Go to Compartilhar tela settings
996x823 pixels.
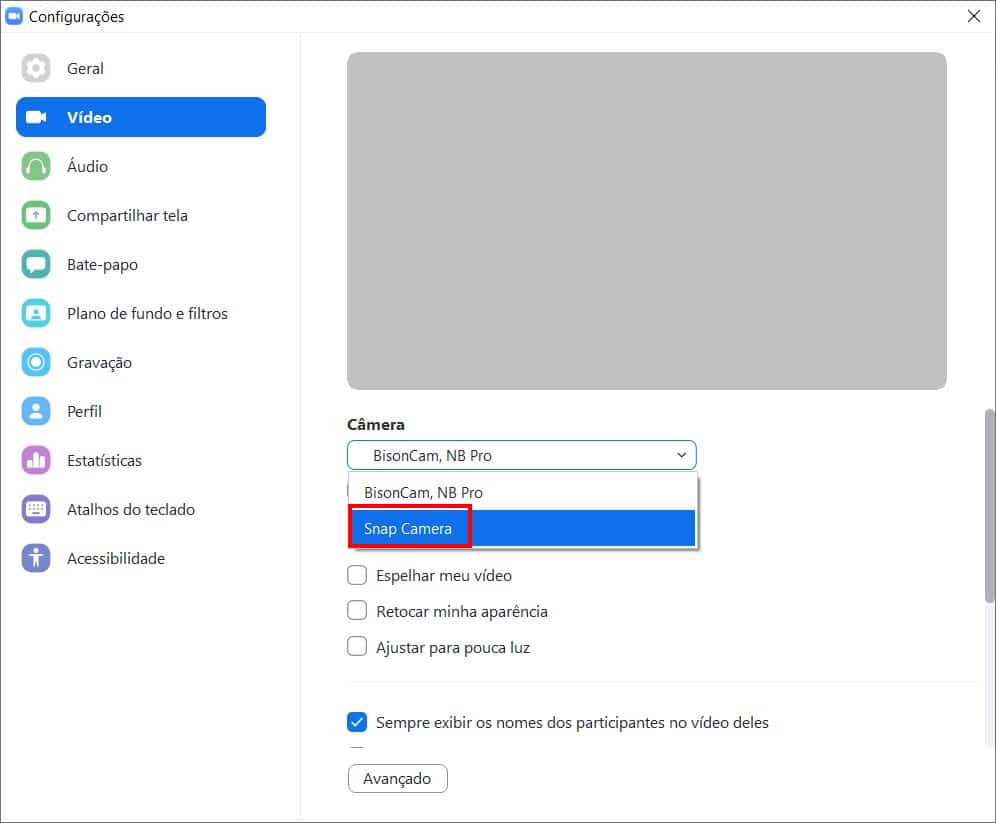coord(127,216)
